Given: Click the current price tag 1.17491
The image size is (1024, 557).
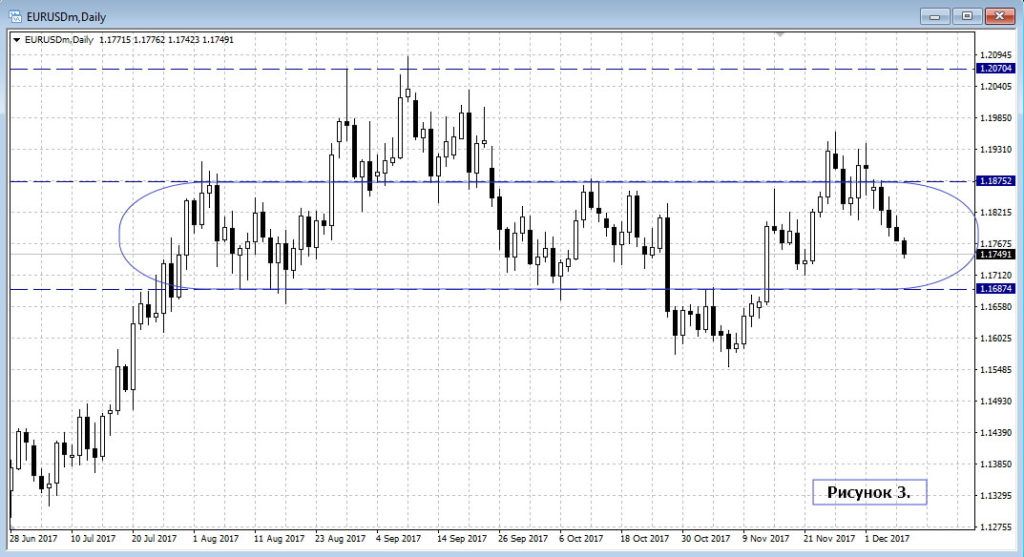Looking at the screenshot, I should coord(997,255).
